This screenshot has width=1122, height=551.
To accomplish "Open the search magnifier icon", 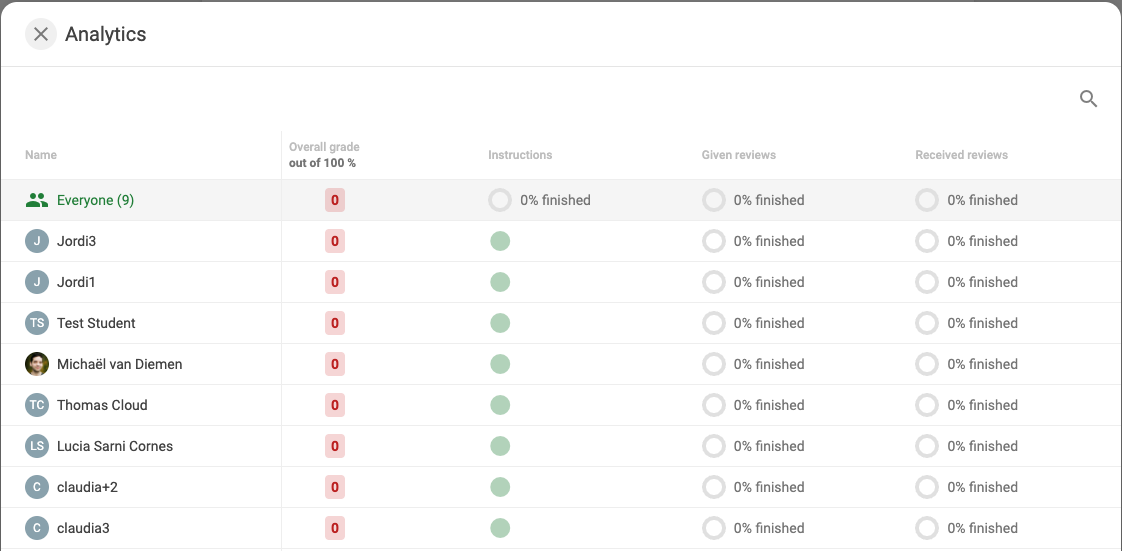I will tap(1088, 99).
